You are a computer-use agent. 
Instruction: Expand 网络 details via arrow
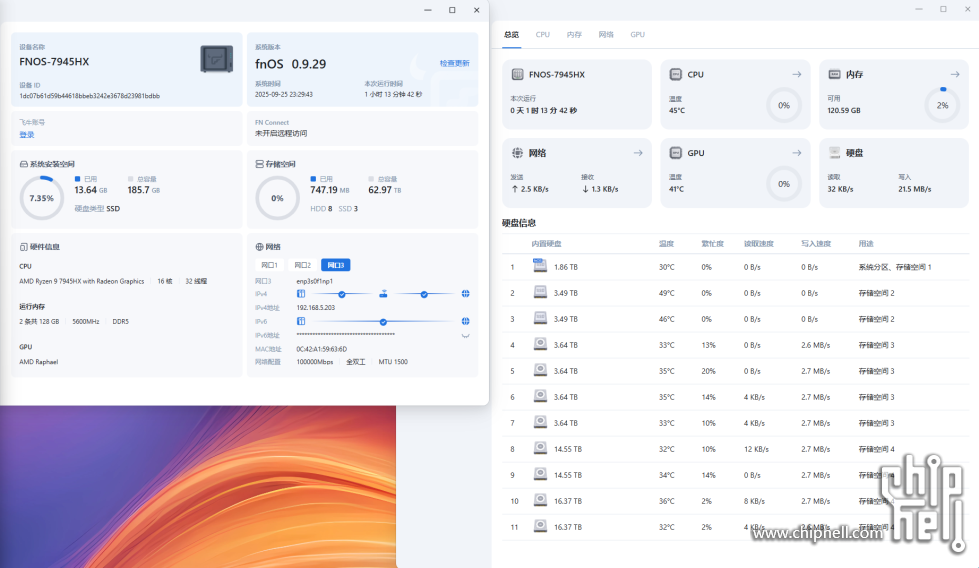637,153
